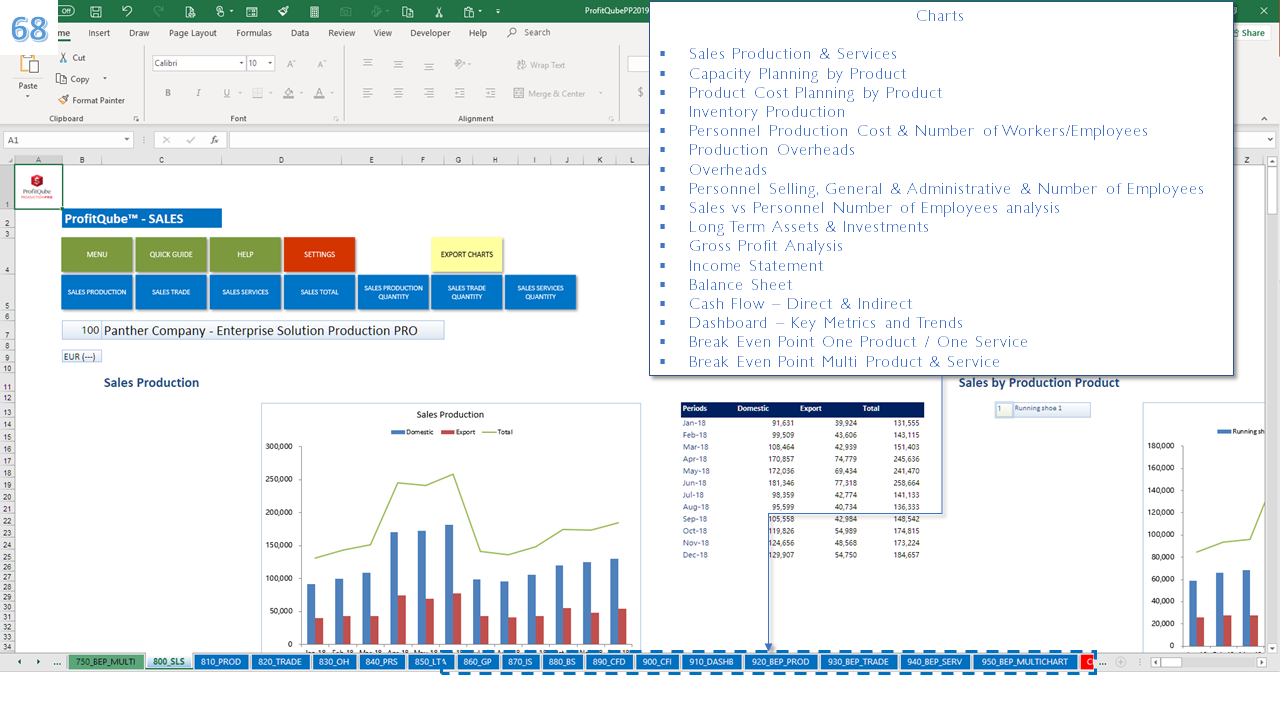
Task: Open the Paste options arrow
Action: pyautogui.click(x=28, y=98)
